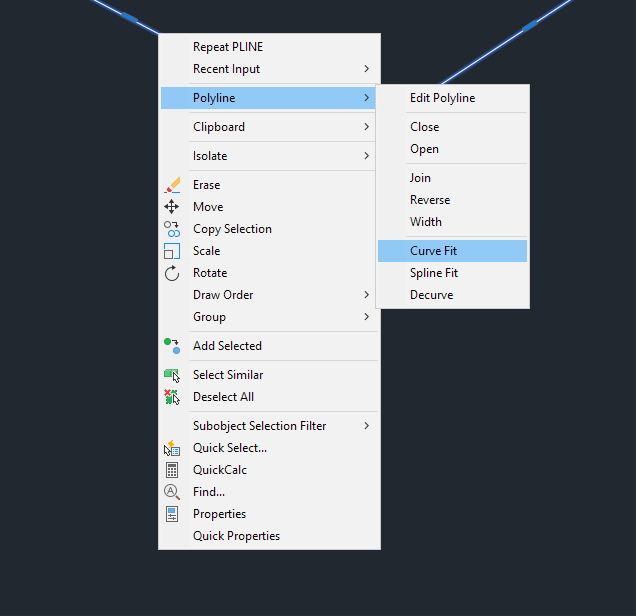Expand the Subobject Selection Filter arrow
Screen dimensions: 636x616
click(367, 426)
